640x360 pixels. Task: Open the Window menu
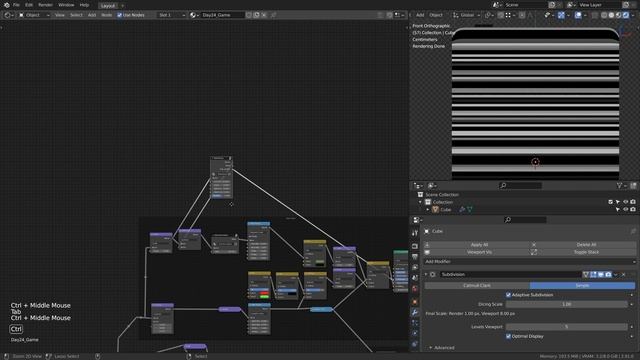[x=66, y=5]
